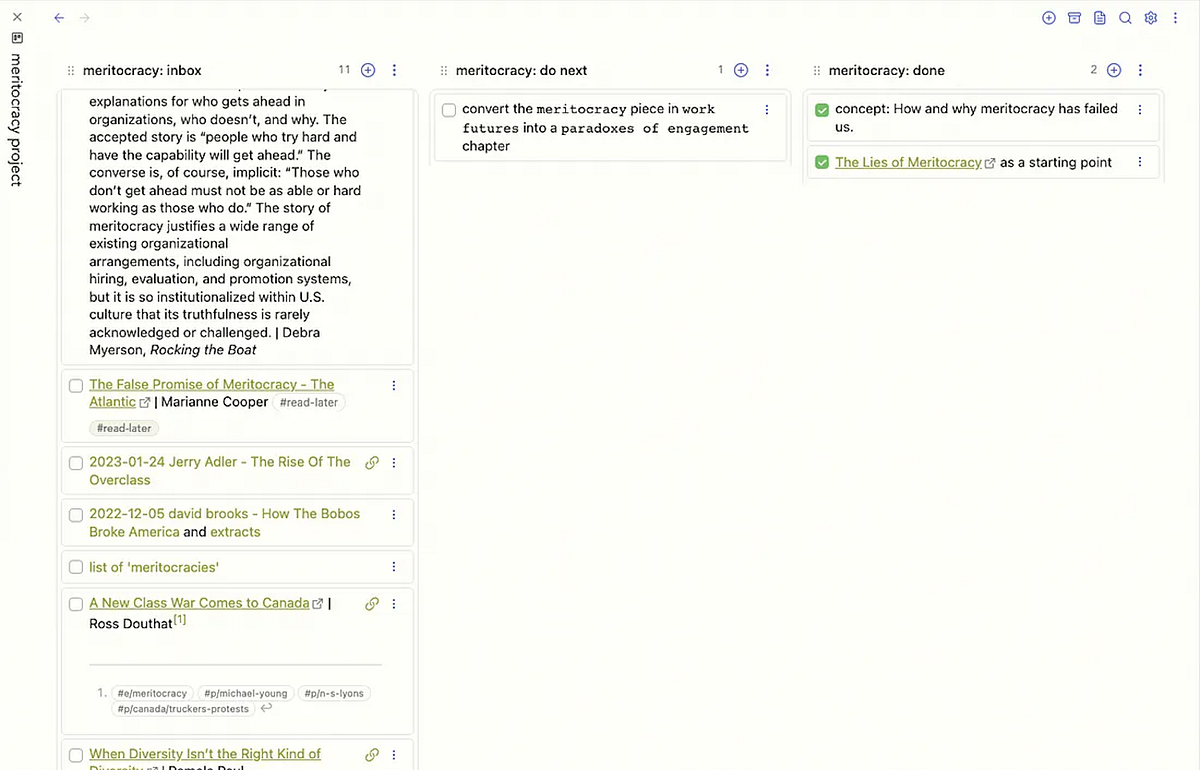Viewport: 1200px width, 770px height.
Task: Open board settings gear icon
Action: click(x=1151, y=18)
